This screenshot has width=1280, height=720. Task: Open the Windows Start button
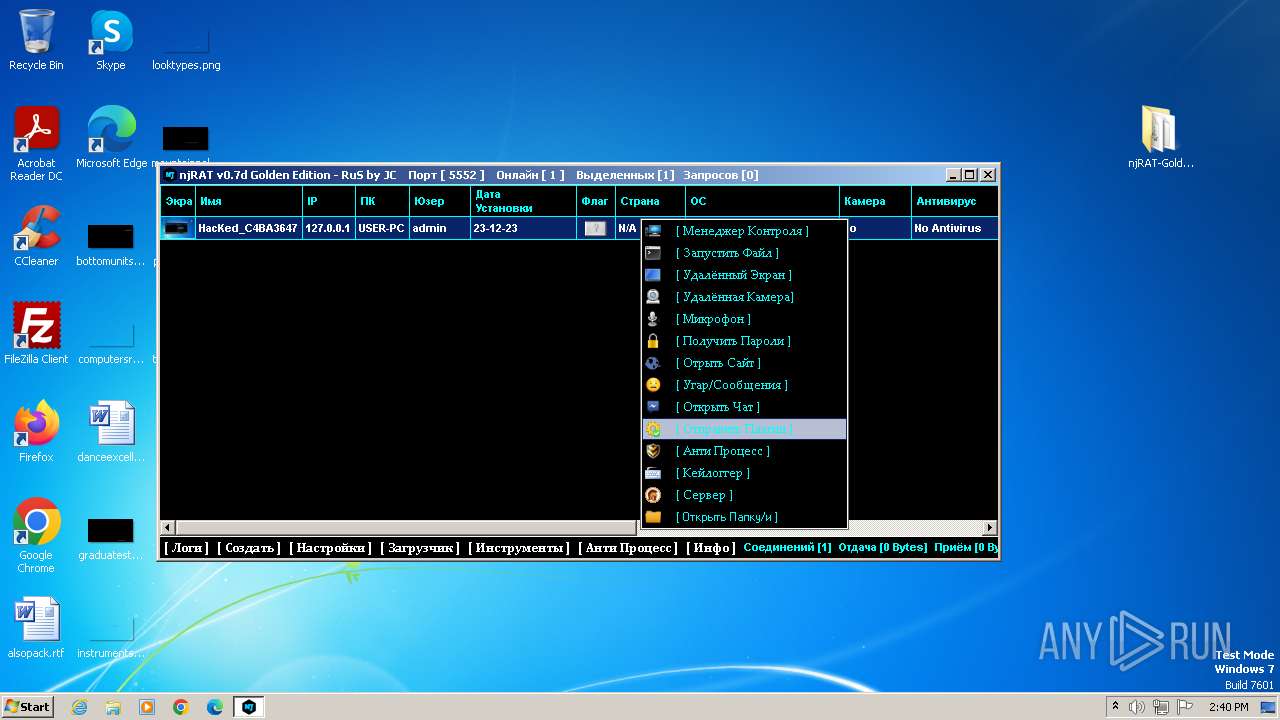tap(28, 706)
